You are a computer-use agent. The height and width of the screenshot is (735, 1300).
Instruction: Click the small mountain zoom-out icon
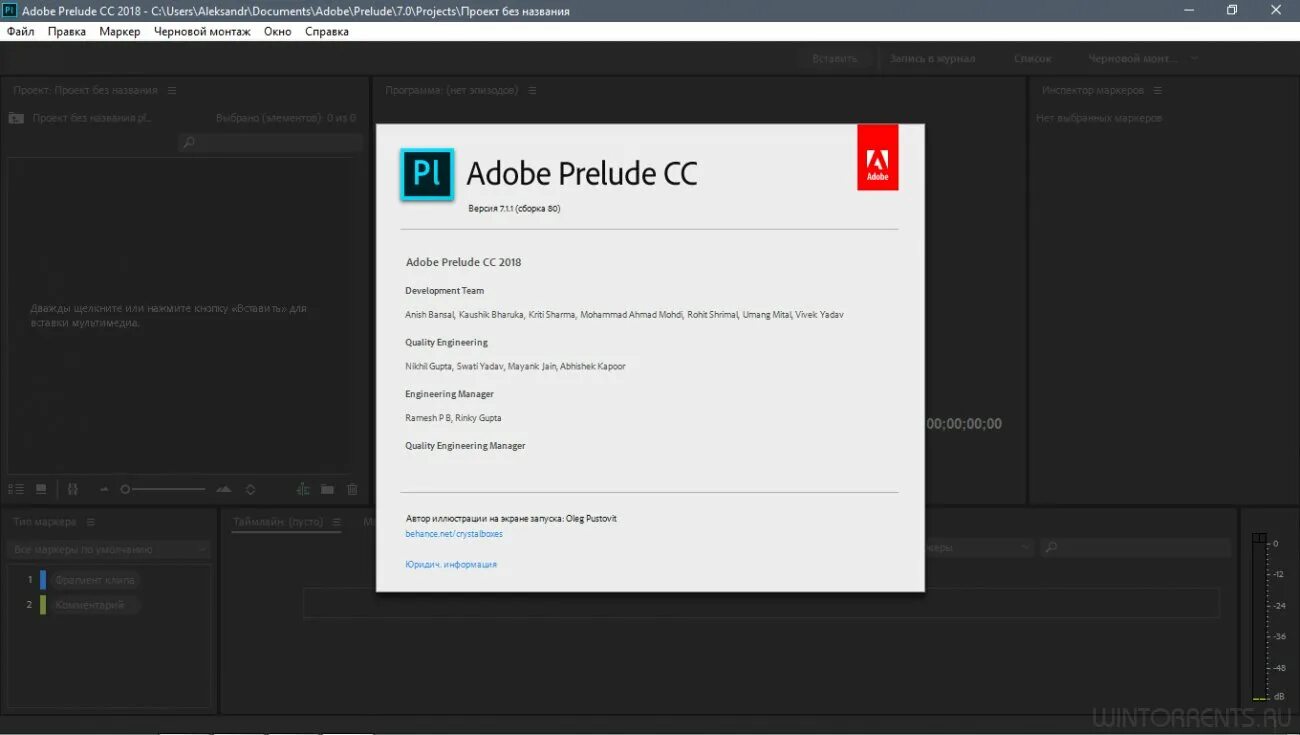[104, 489]
